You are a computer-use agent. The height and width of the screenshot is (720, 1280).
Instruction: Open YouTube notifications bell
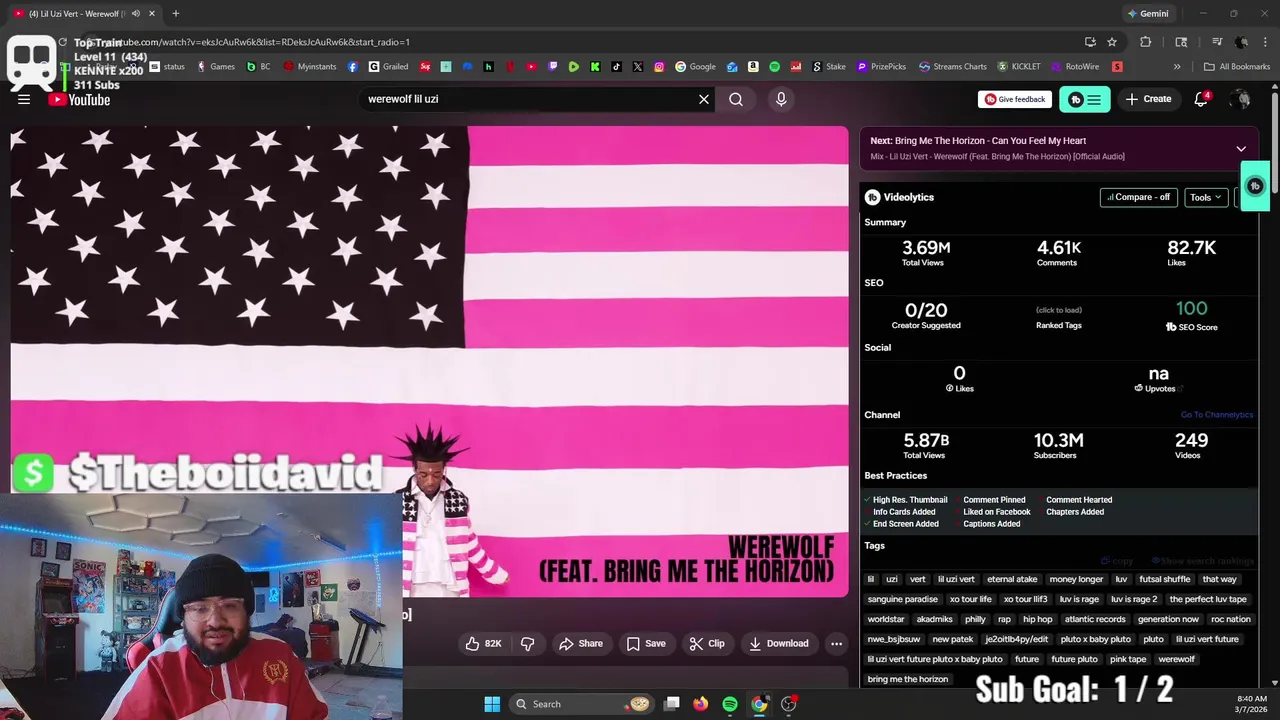1202,99
